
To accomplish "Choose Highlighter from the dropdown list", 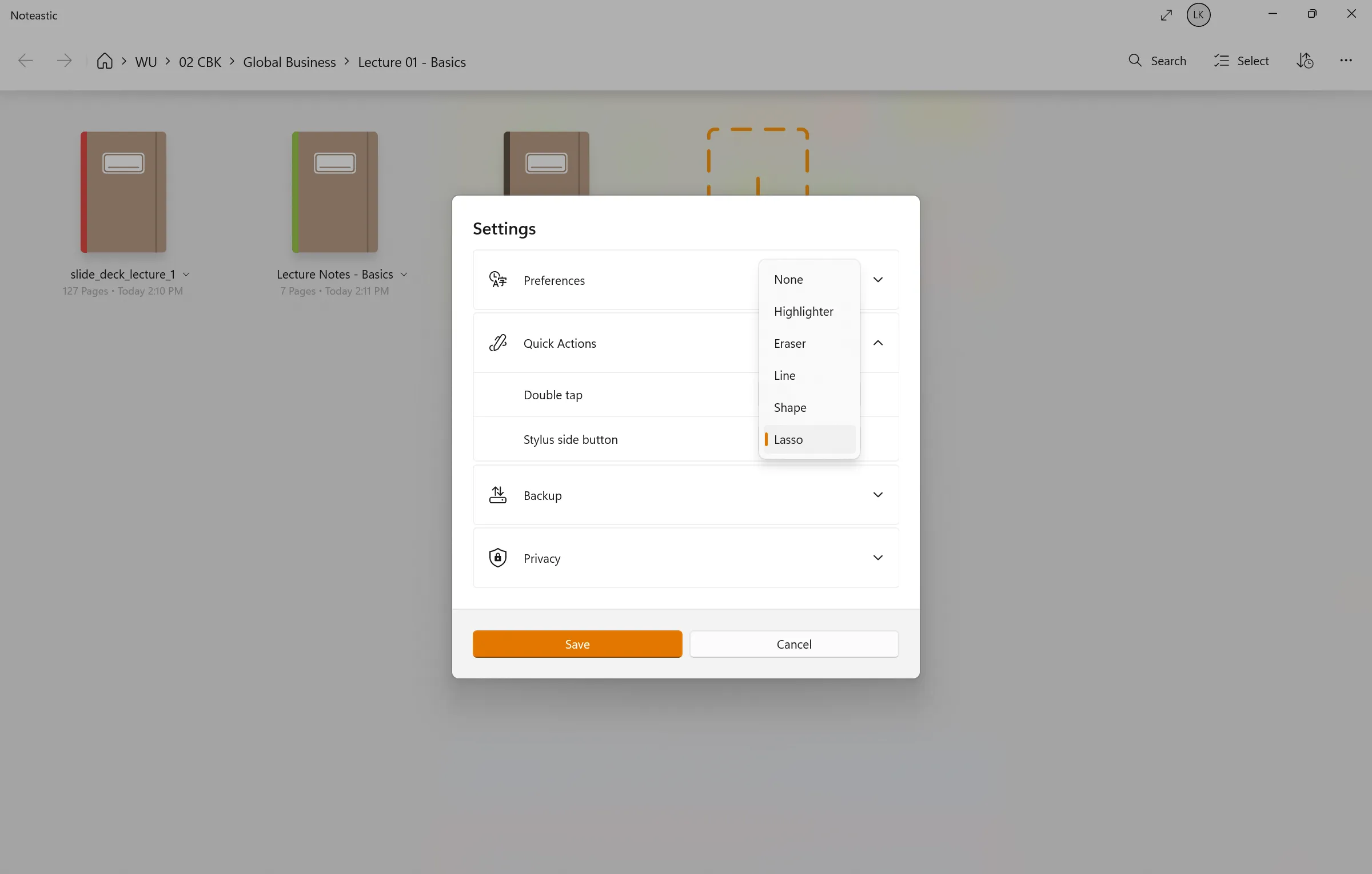I will 809,311.
